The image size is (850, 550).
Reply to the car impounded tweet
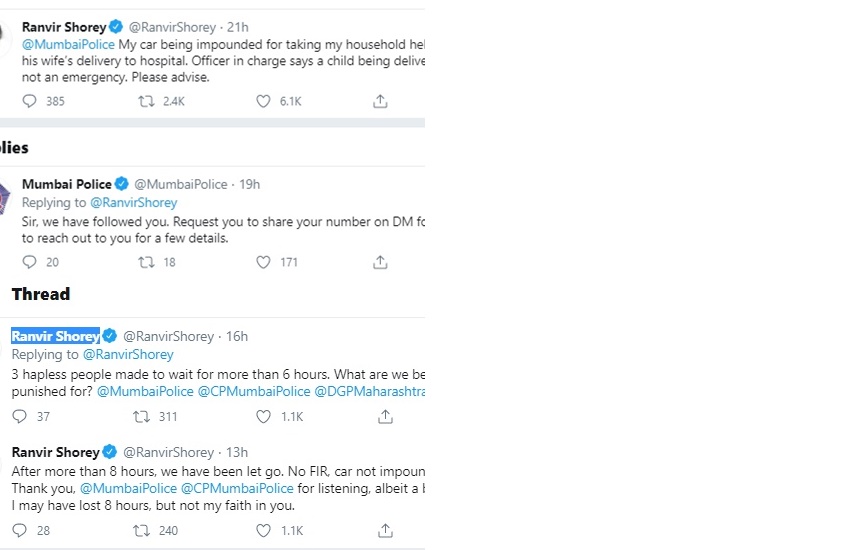click(x=29, y=101)
